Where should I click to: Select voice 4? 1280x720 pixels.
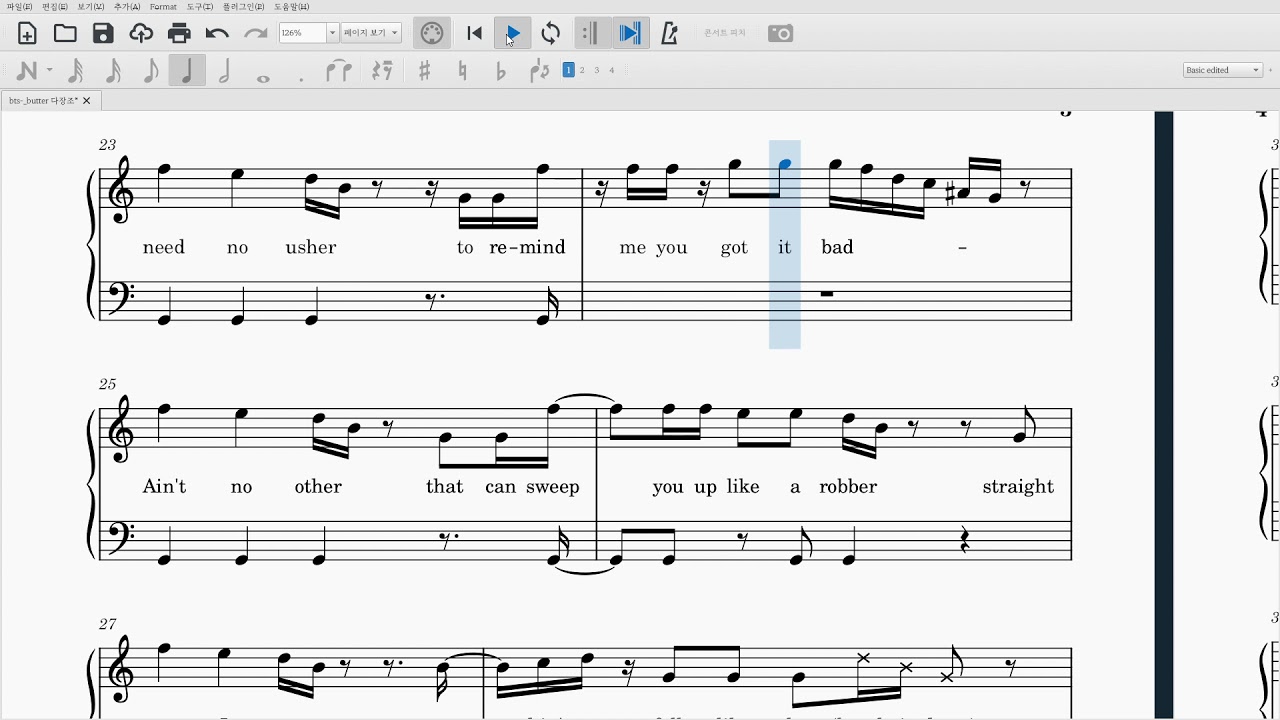(612, 70)
